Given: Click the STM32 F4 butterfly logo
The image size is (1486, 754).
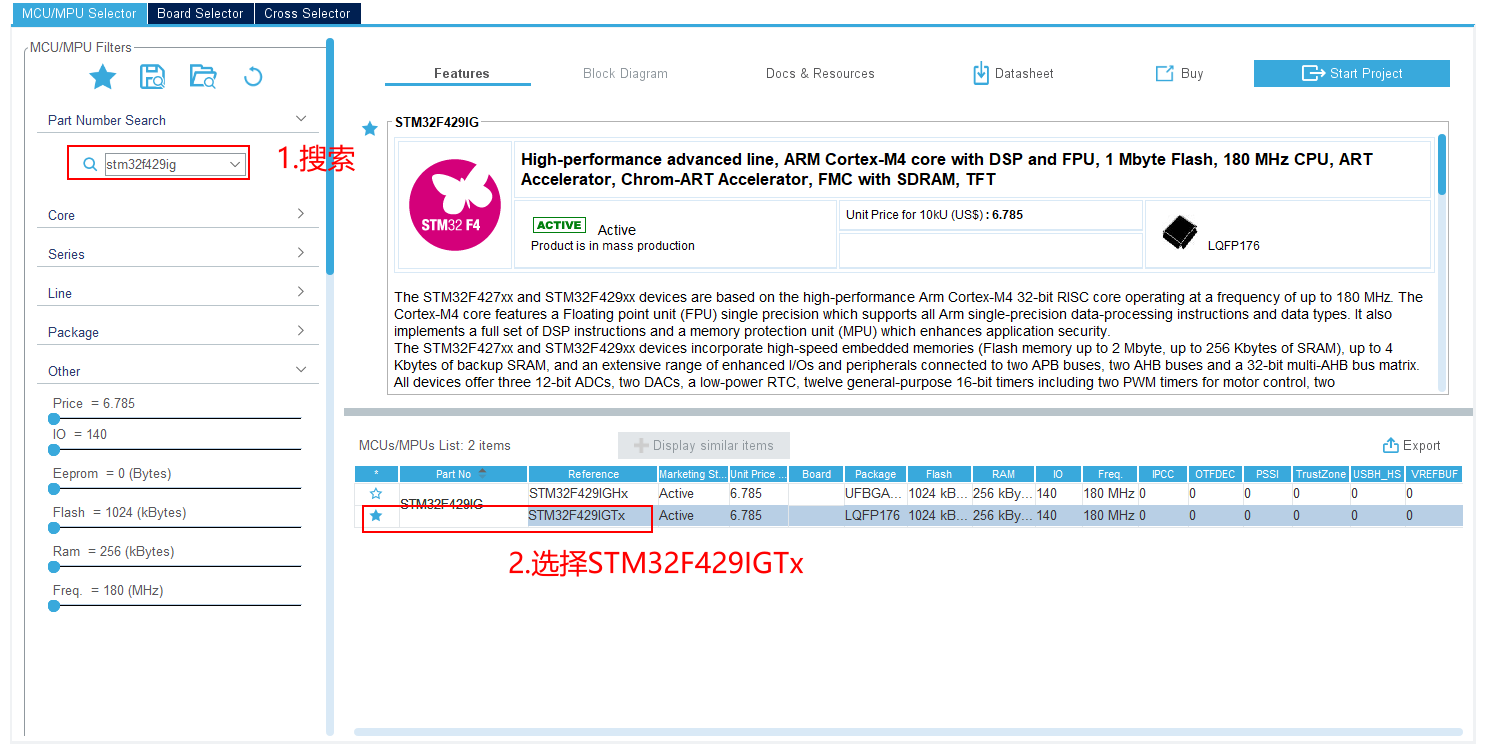Looking at the screenshot, I should (454, 205).
